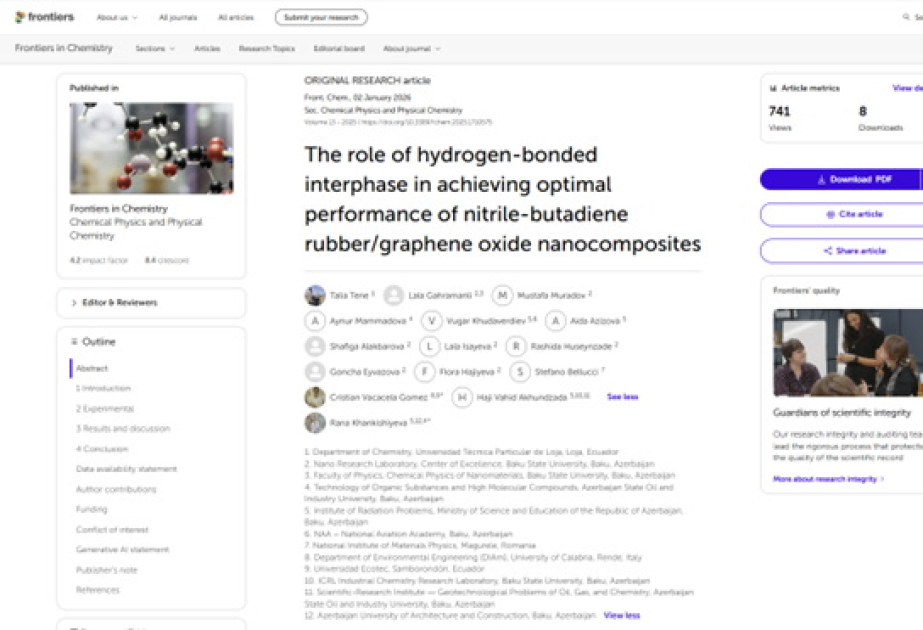This screenshot has height=630, width=923.
Task: Click Submit your research button
Action: click(x=321, y=18)
